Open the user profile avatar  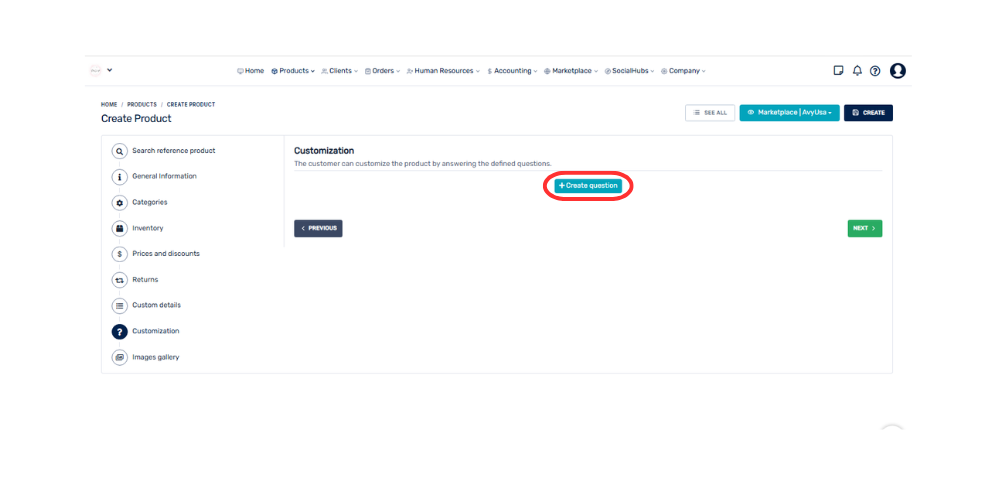(897, 71)
